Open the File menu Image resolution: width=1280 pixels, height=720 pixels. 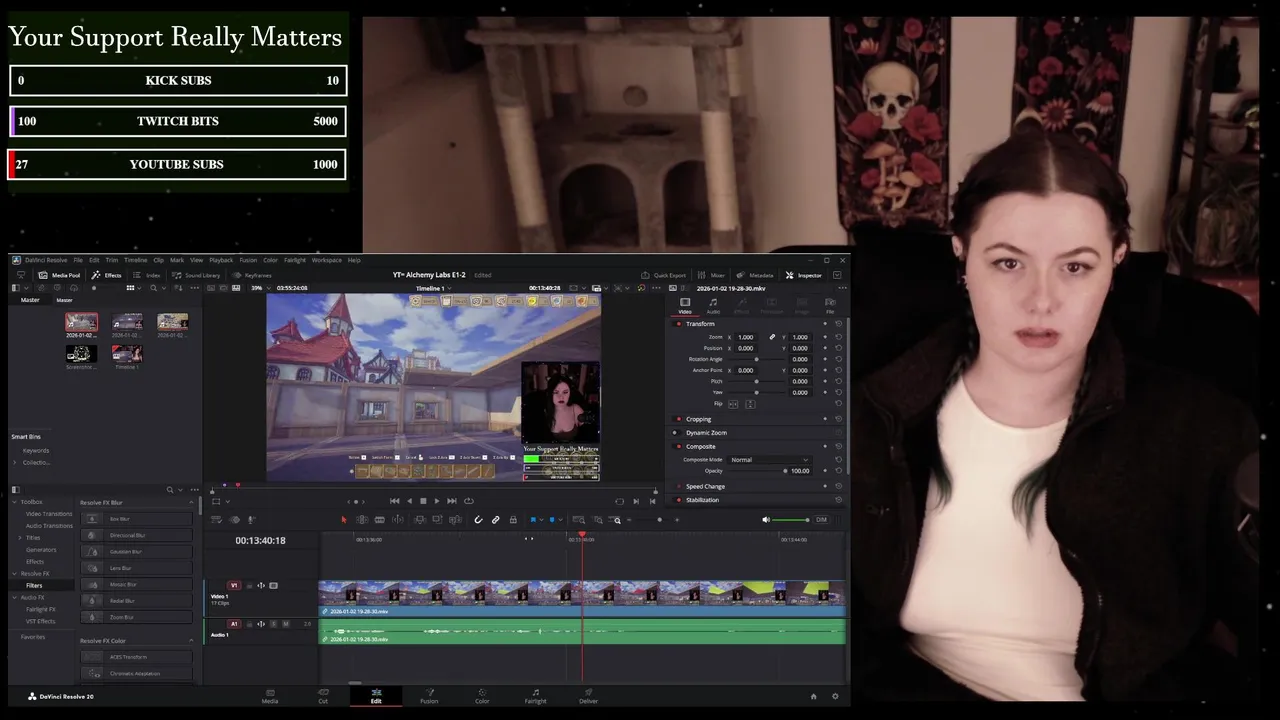(x=78, y=260)
